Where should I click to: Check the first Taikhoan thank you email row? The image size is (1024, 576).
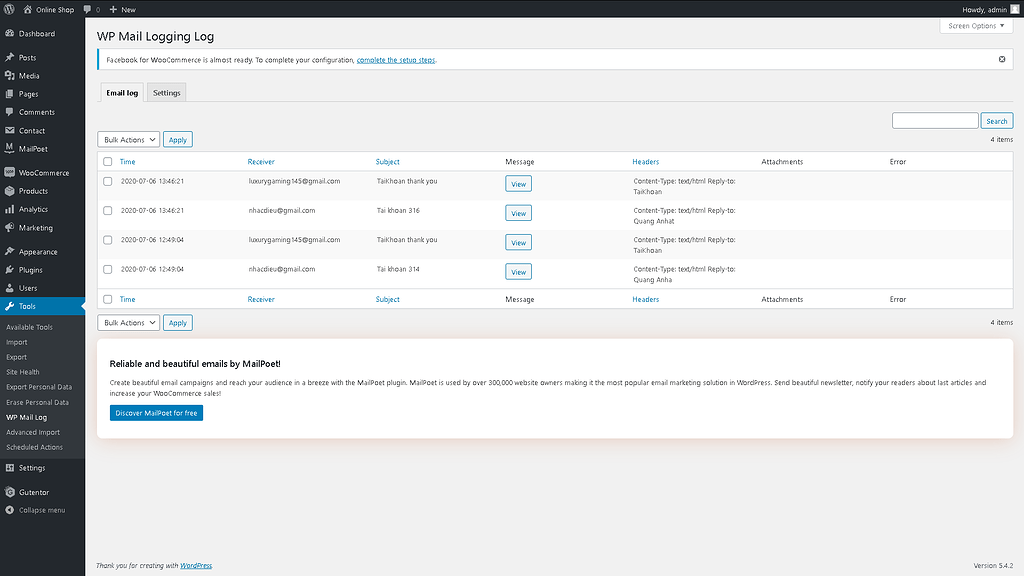(x=108, y=183)
